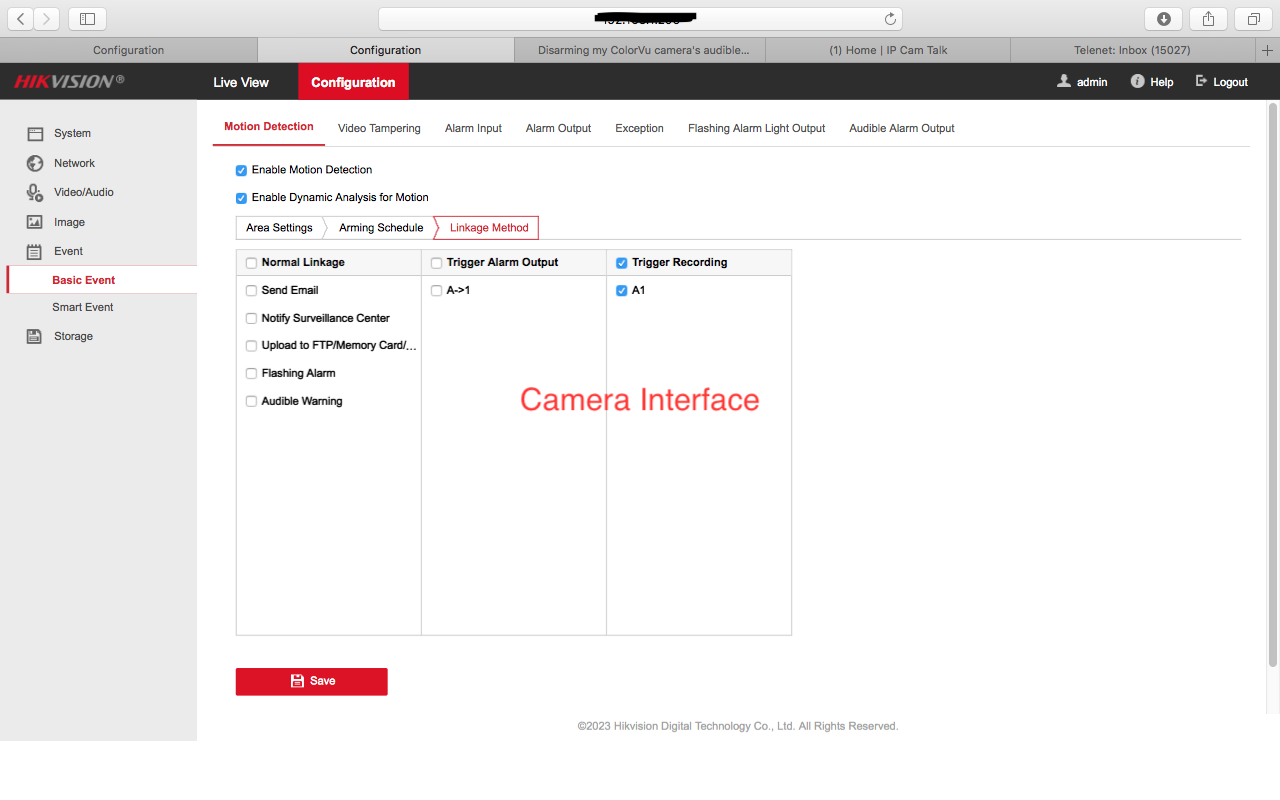
Task: Open Safari downloads icon
Action: (x=1163, y=19)
